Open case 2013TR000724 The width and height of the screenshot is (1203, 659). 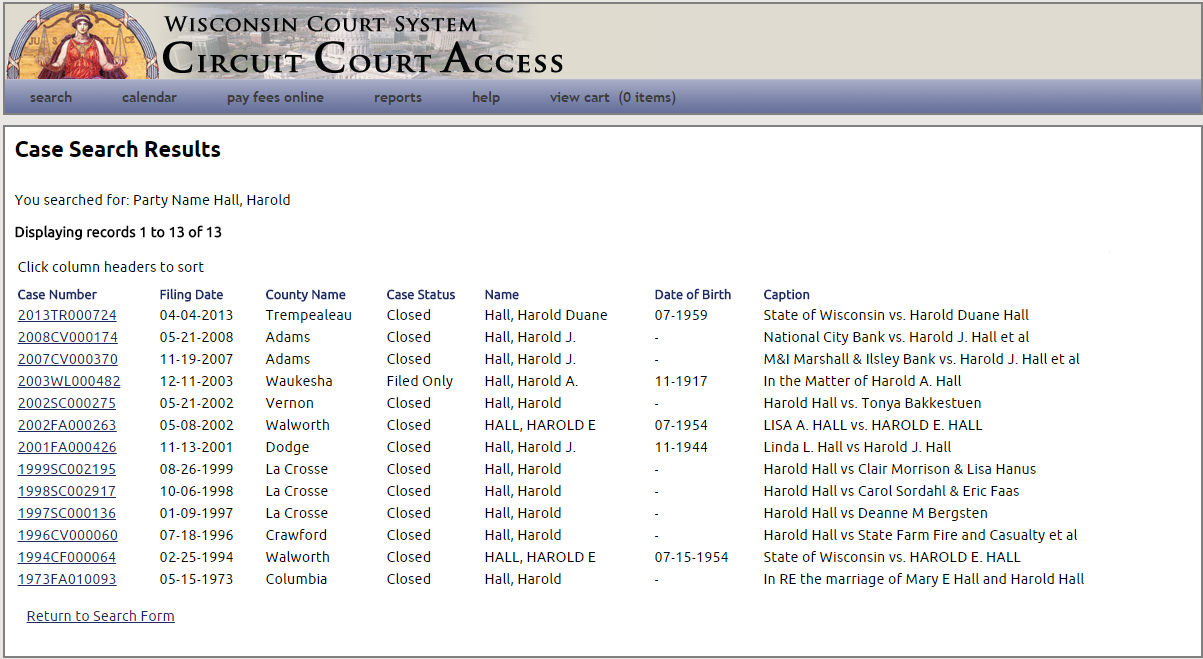pos(67,315)
